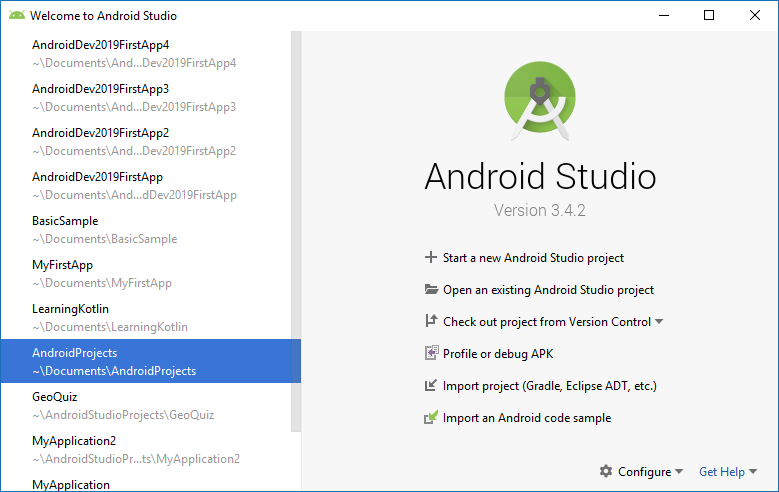Close the Welcome to Android Studio window
Image resolution: width=779 pixels, height=492 pixels.
[x=755, y=15]
